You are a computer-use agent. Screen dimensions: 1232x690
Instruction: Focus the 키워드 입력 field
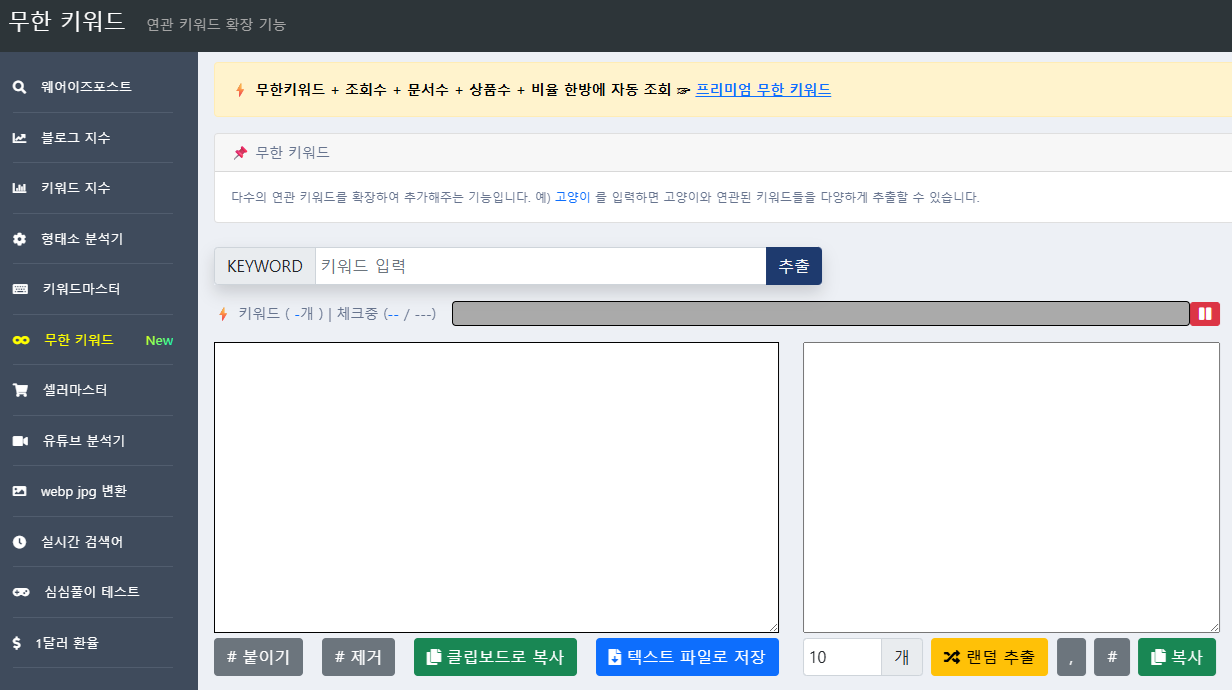click(x=540, y=266)
